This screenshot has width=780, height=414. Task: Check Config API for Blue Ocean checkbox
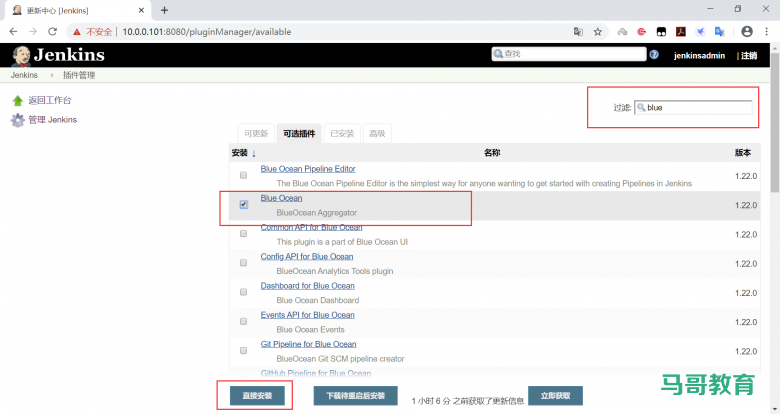[x=243, y=263]
